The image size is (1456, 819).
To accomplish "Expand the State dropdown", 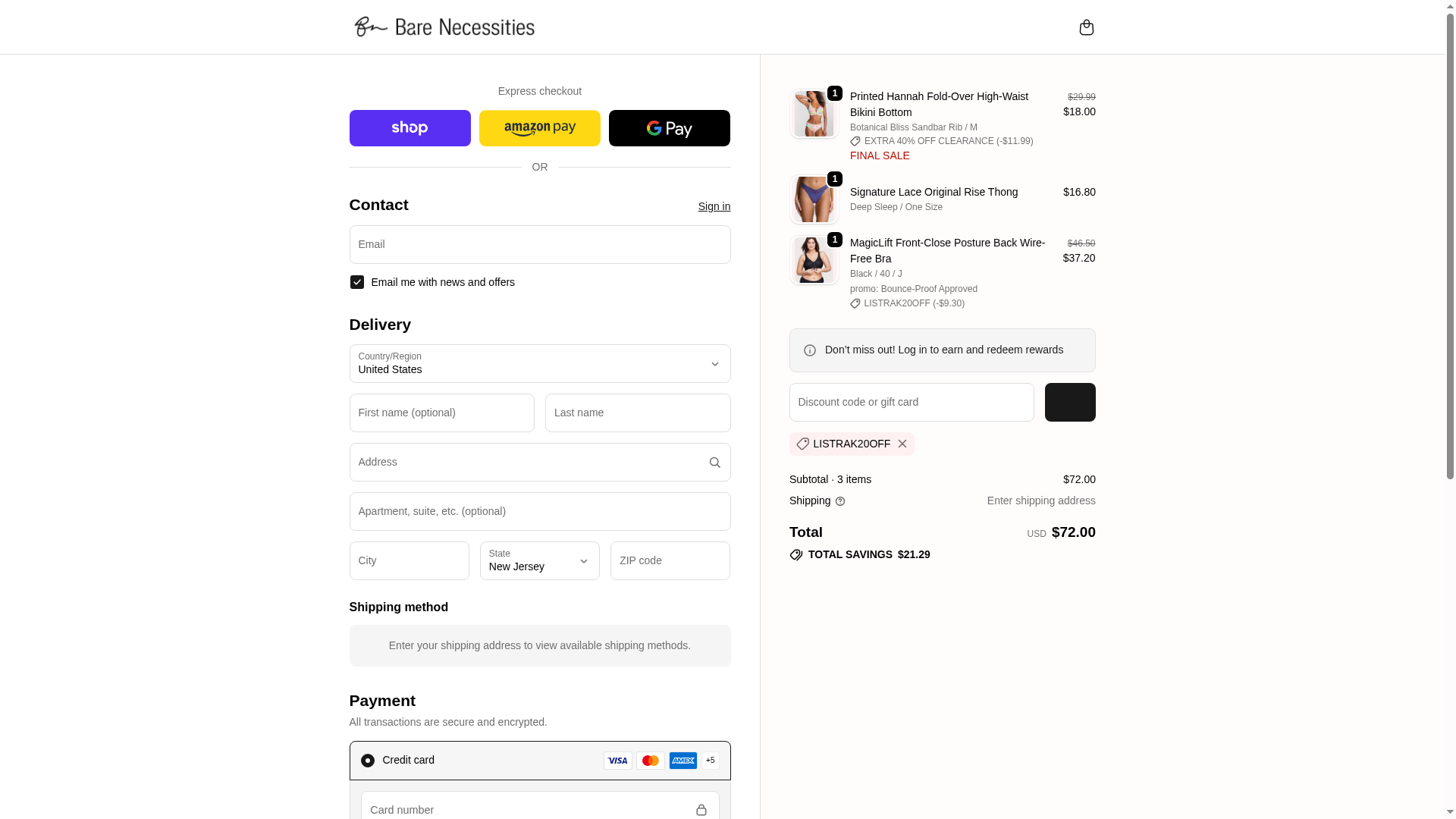I will pyautogui.click(x=539, y=561).
